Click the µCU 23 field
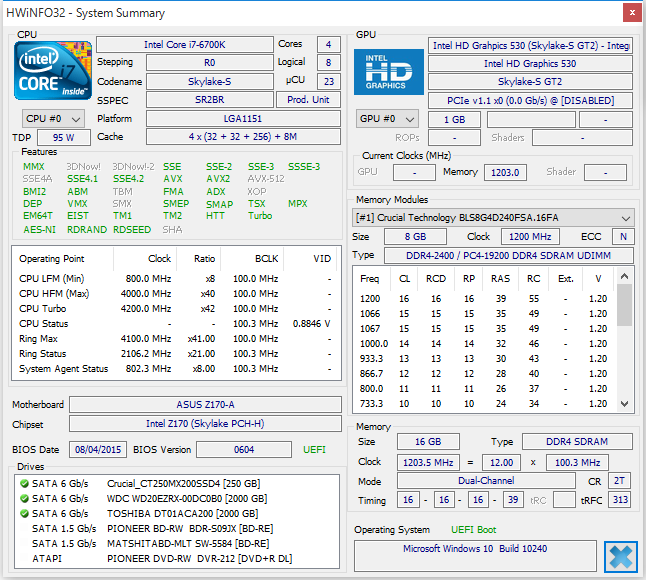This screenshot has width=646, height=580. point(329,82)
